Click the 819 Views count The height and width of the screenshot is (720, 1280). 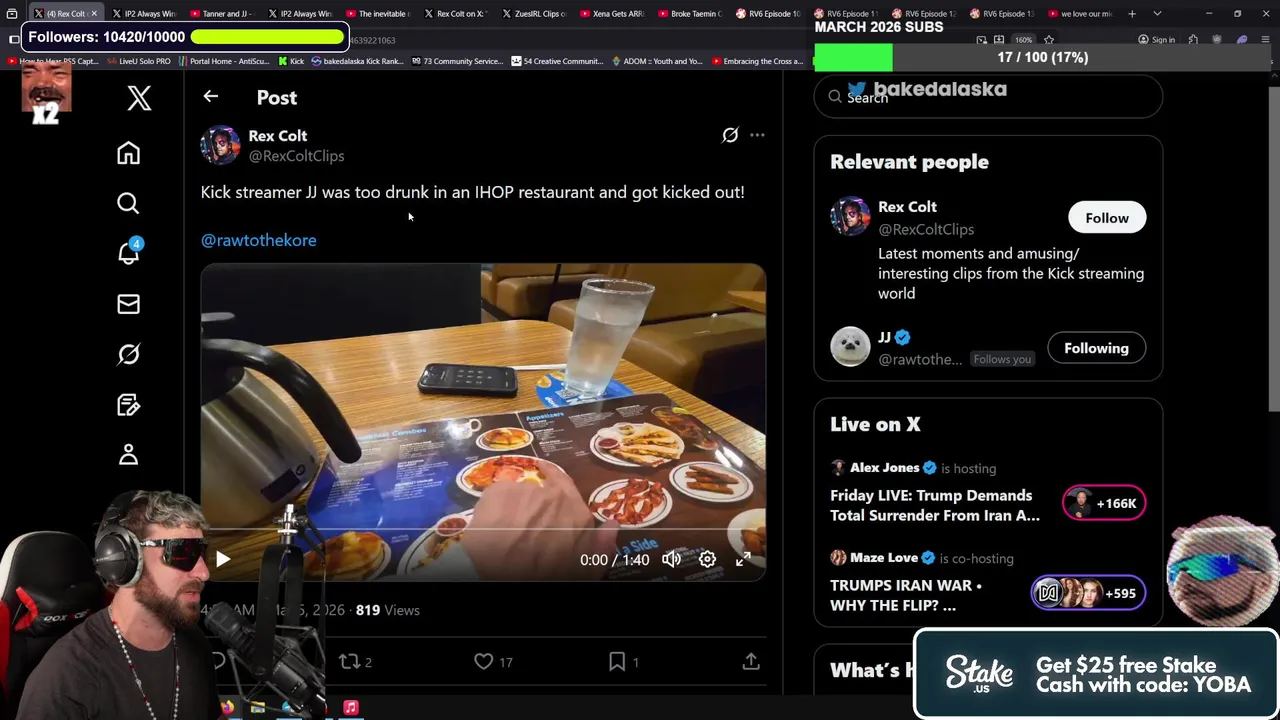click(387, 610)
